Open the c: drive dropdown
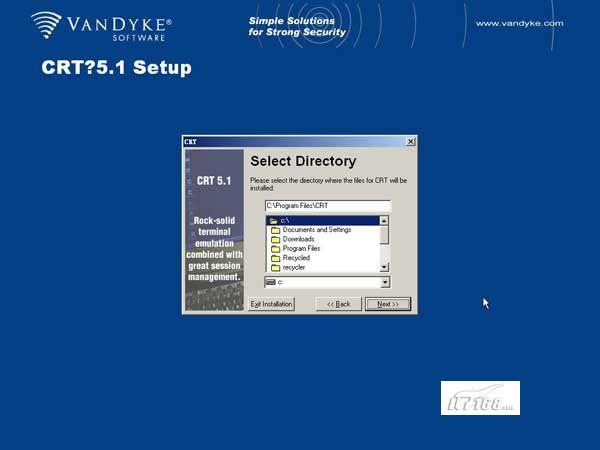600x450 pixels. tap(385, 282)
